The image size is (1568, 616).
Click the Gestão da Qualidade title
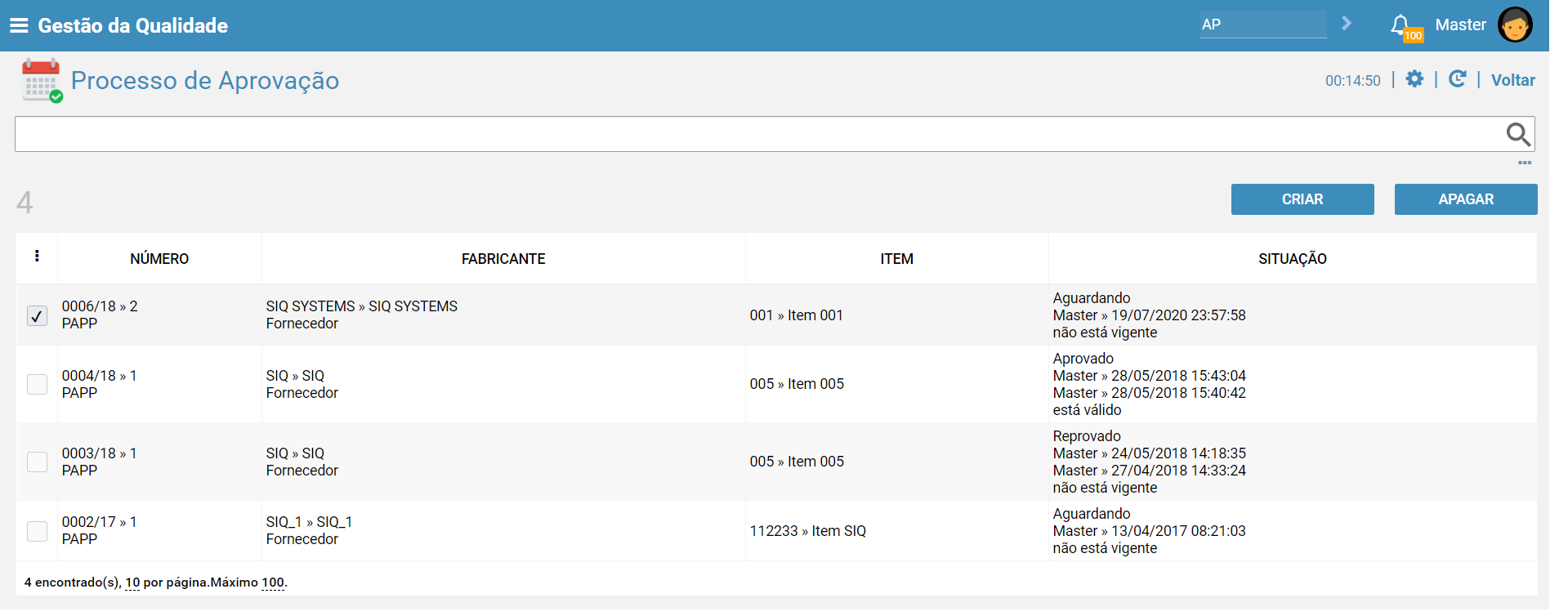[x=133, y=25]
